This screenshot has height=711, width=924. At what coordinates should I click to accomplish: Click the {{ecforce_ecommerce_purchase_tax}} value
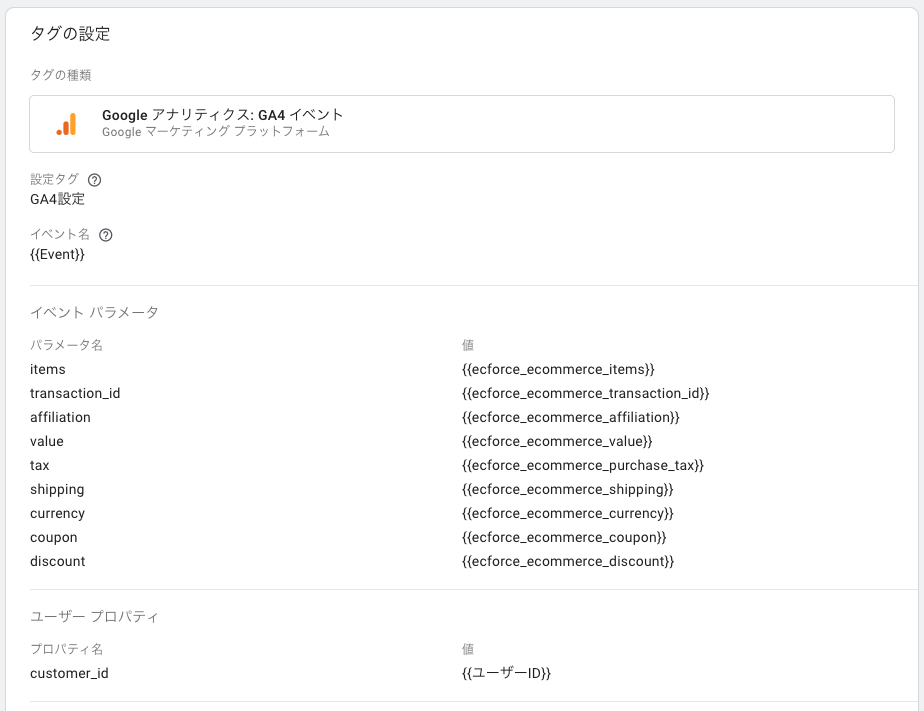click(583, 465)
